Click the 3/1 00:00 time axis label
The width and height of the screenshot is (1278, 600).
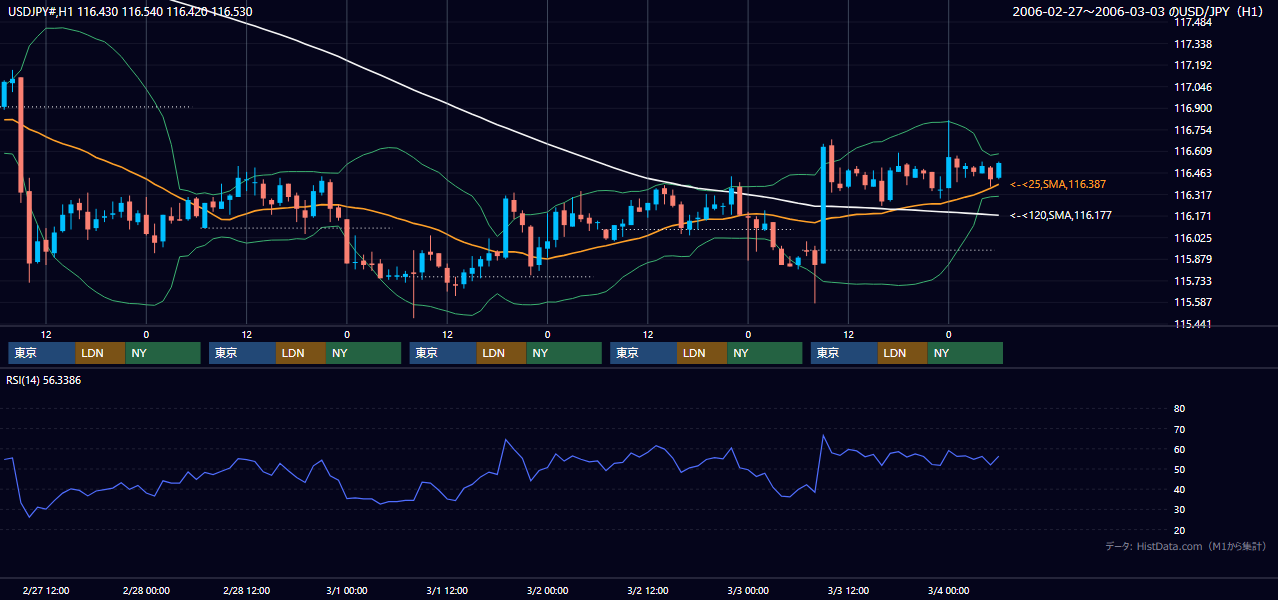coord(347,590)
